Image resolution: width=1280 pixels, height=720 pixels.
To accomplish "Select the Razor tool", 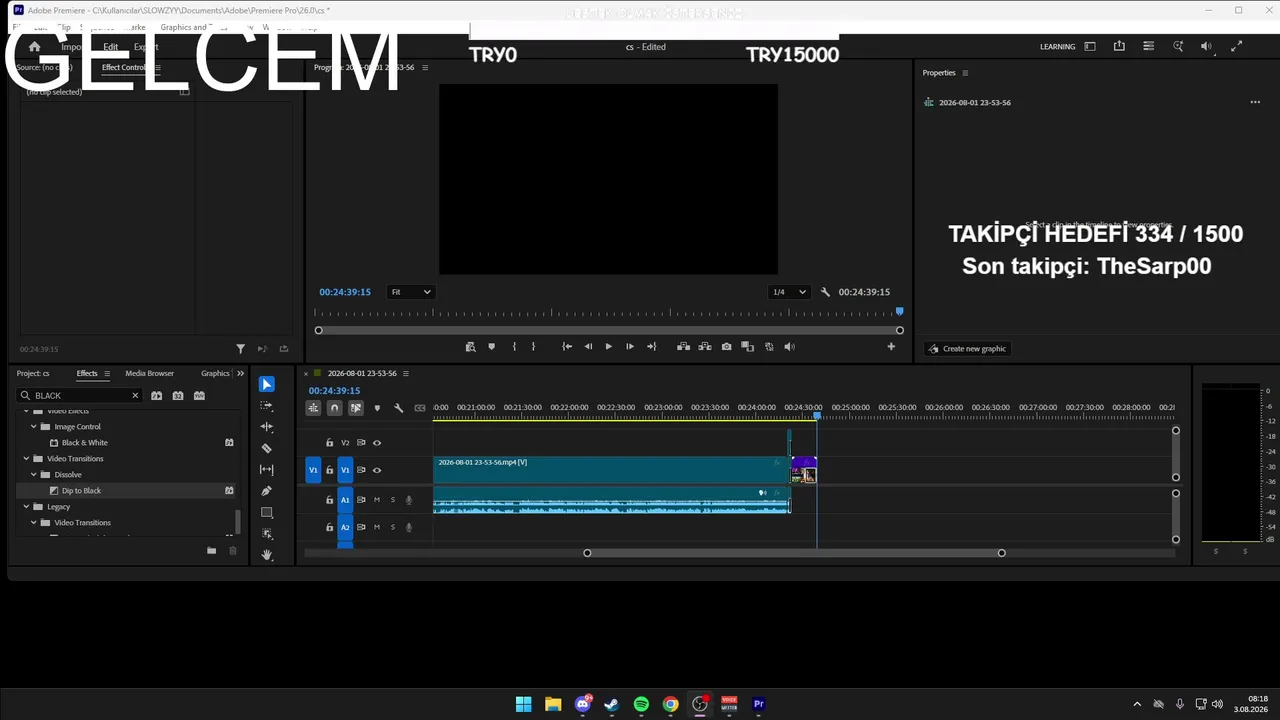I will [x=266, y=448].
